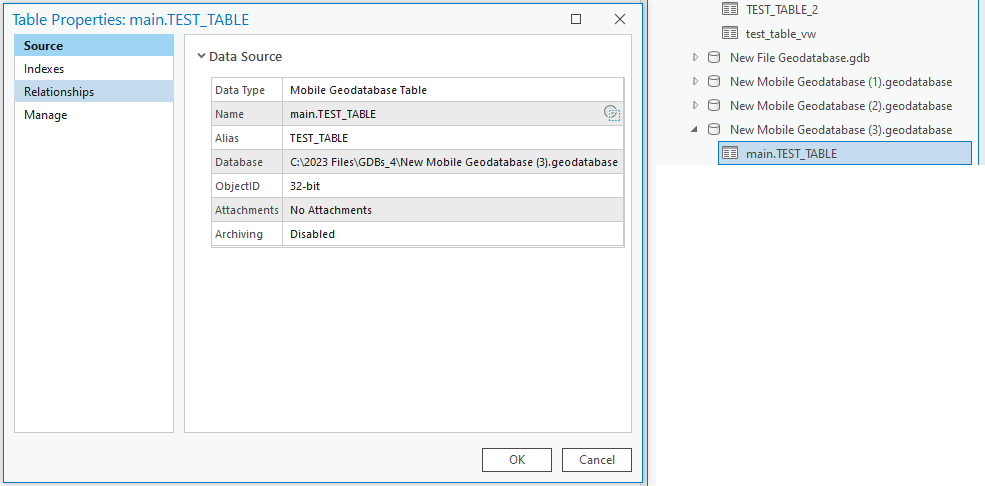Expand New File Geodatabase.gdb tree node
985x486 pixels.
pyautogui.click(x=695, y=57)
